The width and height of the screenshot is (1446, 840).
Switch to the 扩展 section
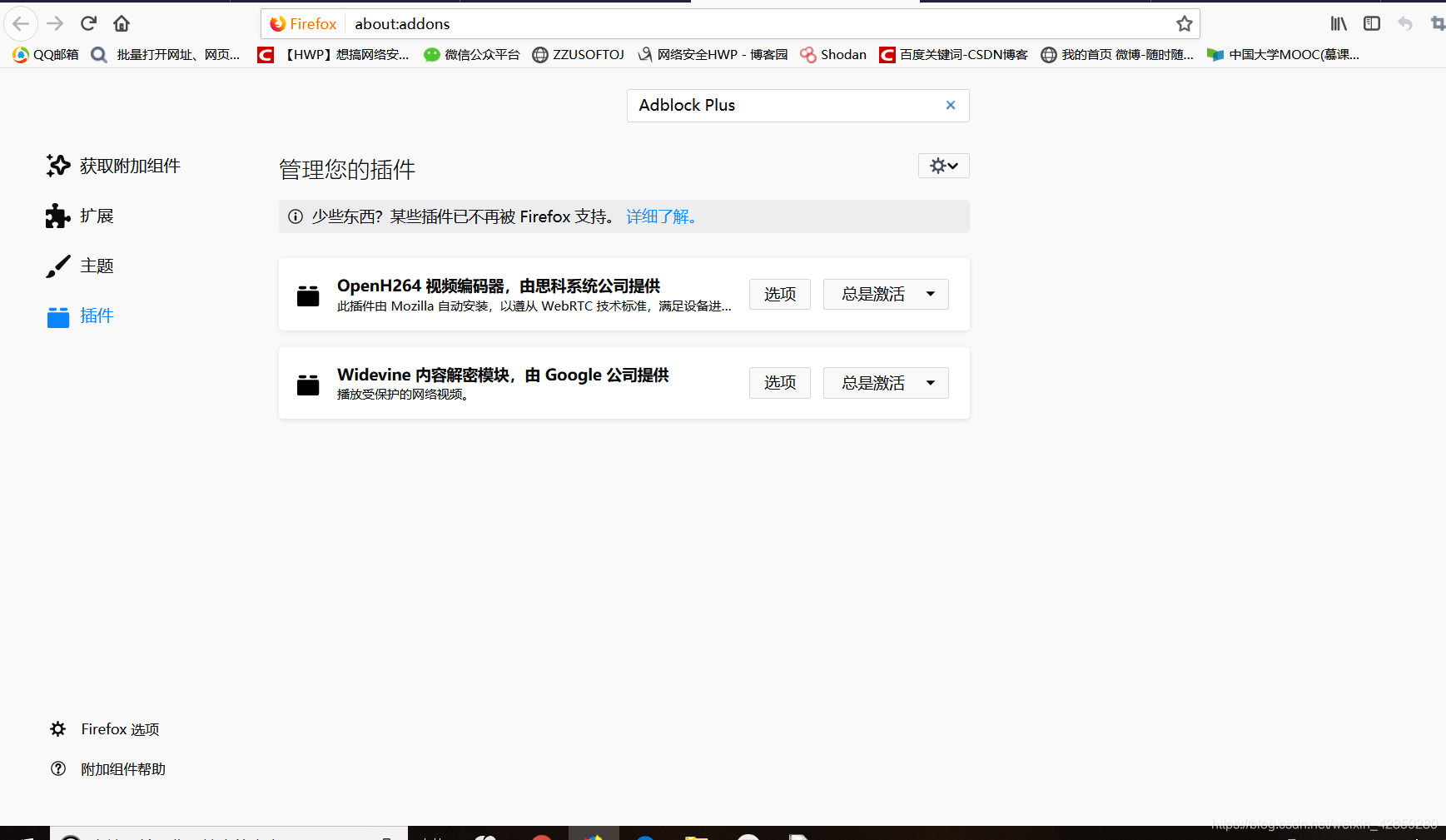80,216
